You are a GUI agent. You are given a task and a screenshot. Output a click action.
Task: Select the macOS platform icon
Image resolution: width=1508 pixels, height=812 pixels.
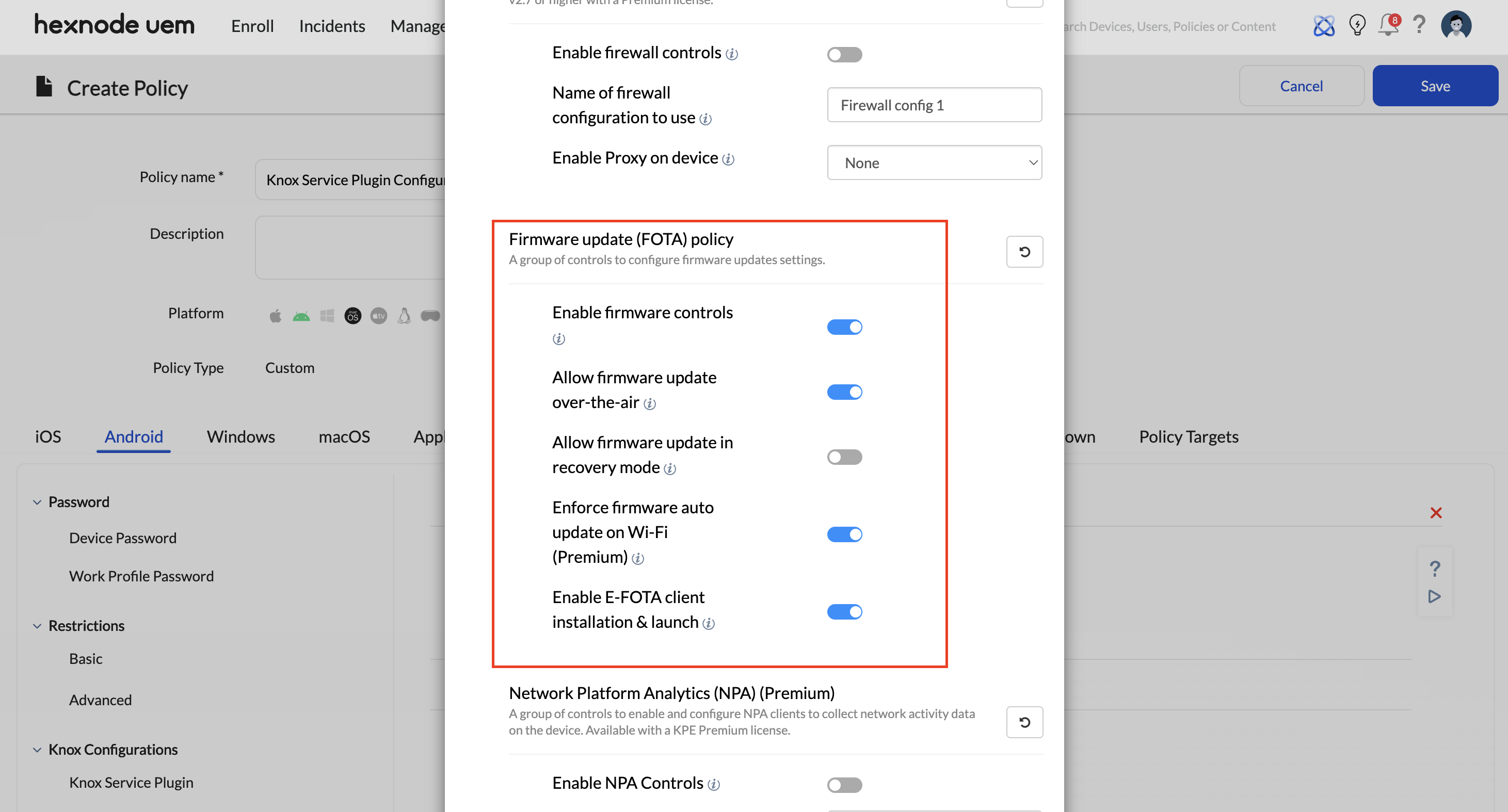point(353,316)
